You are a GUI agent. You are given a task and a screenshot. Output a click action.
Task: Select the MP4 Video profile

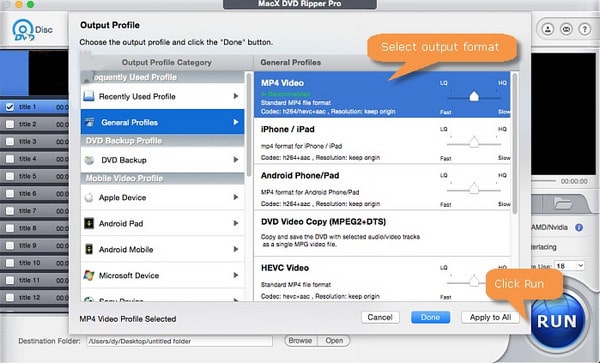pyautogui.click(x=382, y=95)
